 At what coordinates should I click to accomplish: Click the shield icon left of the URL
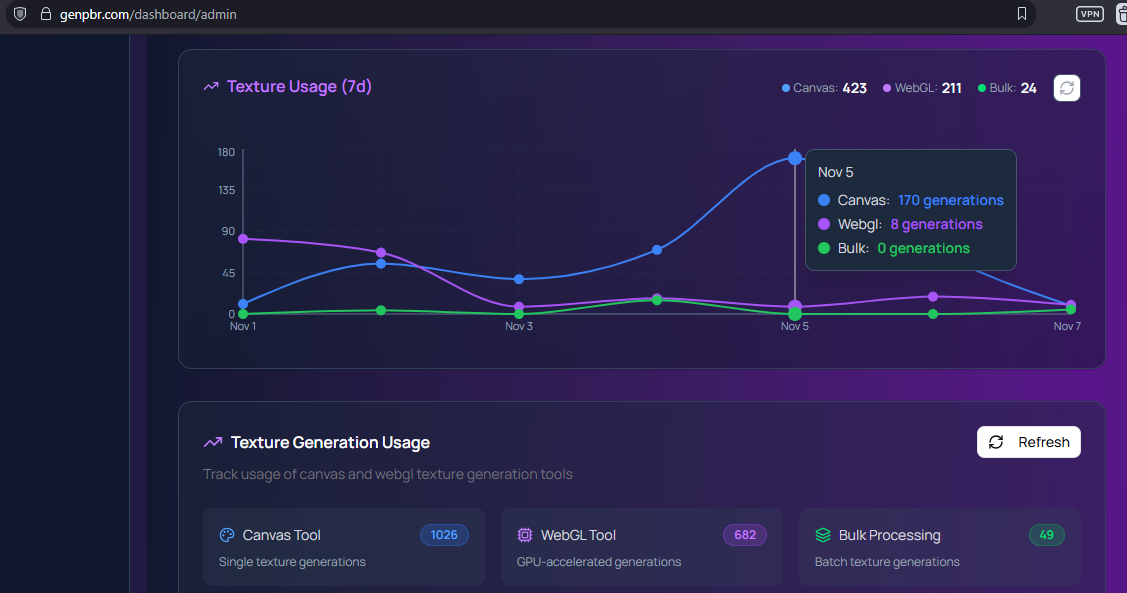19,14
